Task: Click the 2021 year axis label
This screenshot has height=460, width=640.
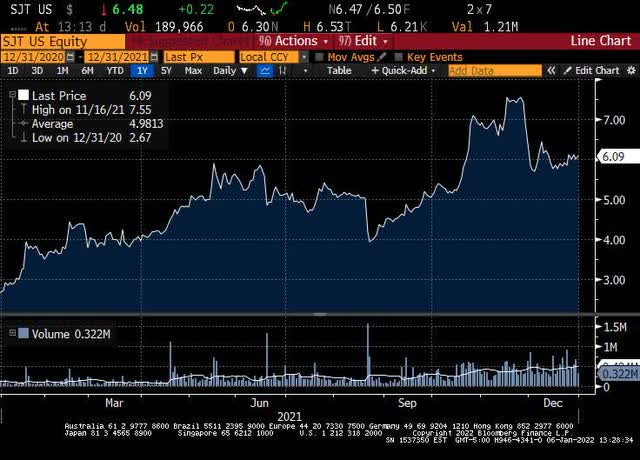Action: [x=289, y=416]
